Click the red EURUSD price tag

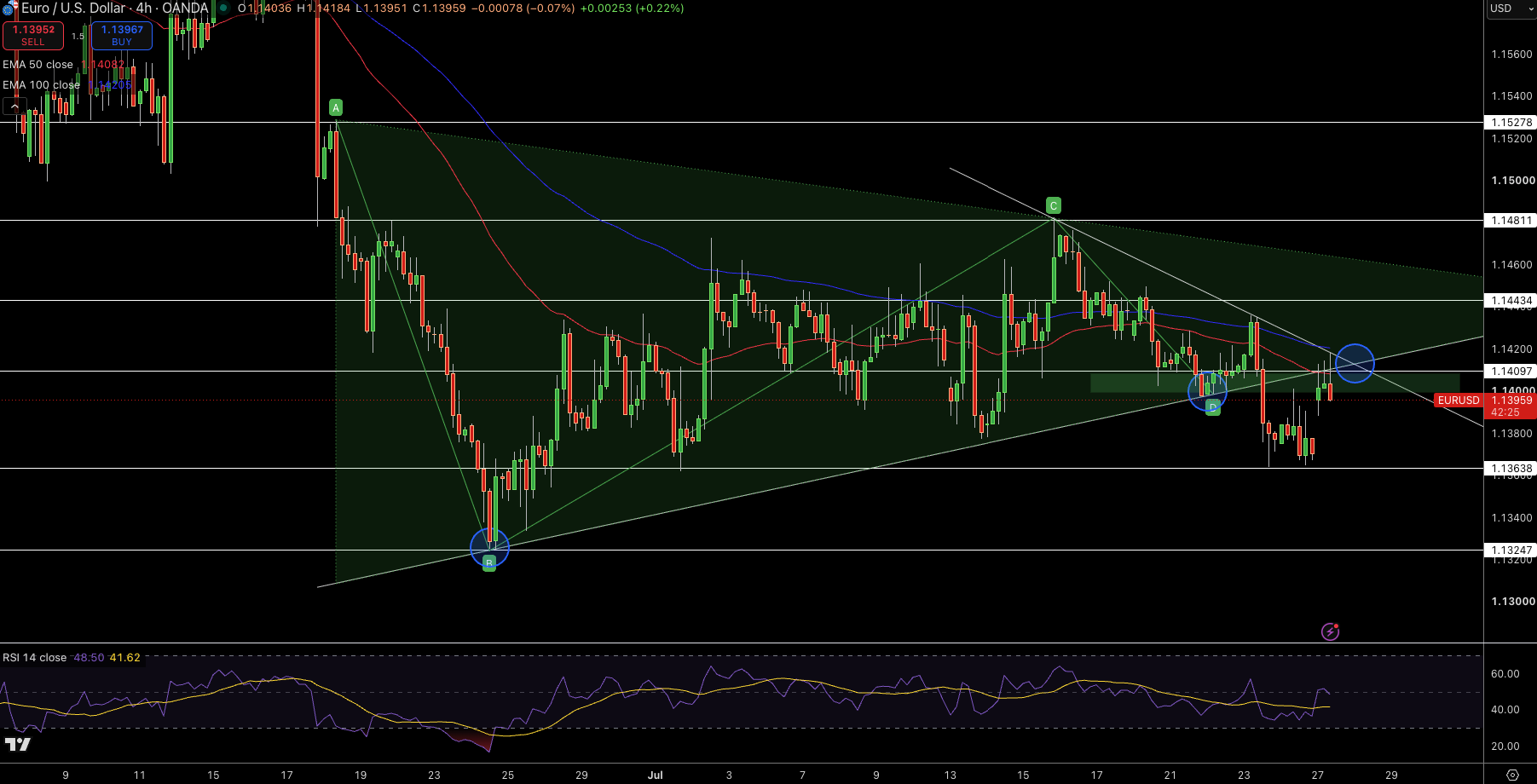click(x=1459, y=401)
